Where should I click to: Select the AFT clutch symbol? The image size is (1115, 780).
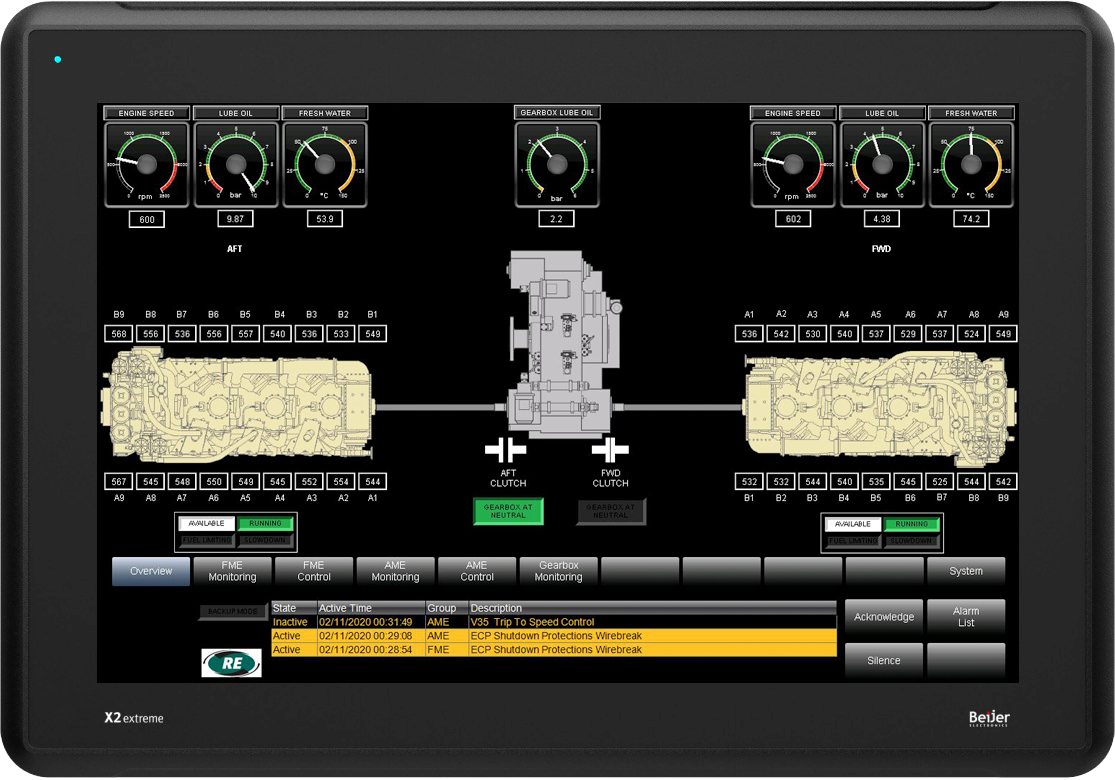coord(506,450)
